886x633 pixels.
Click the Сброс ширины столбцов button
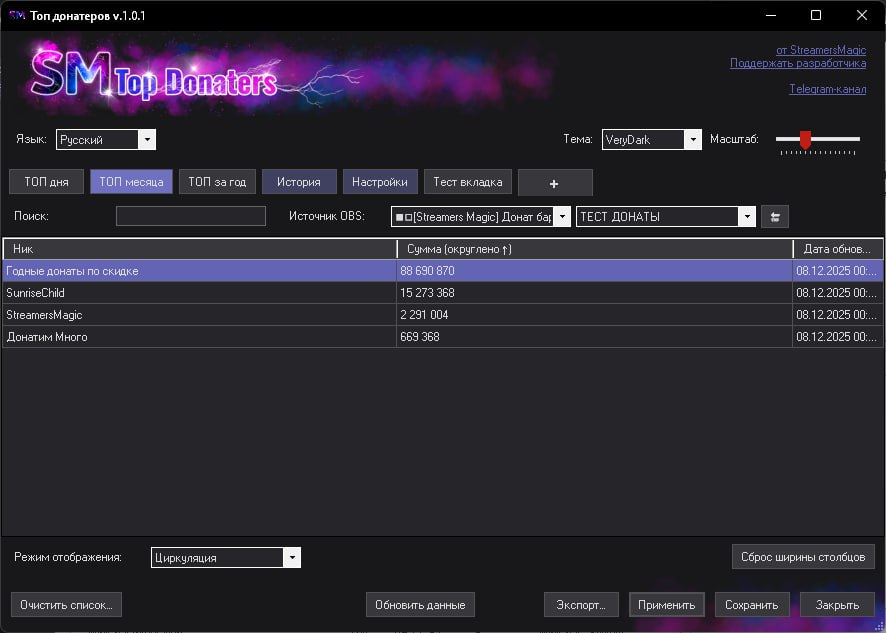[803, 556]
